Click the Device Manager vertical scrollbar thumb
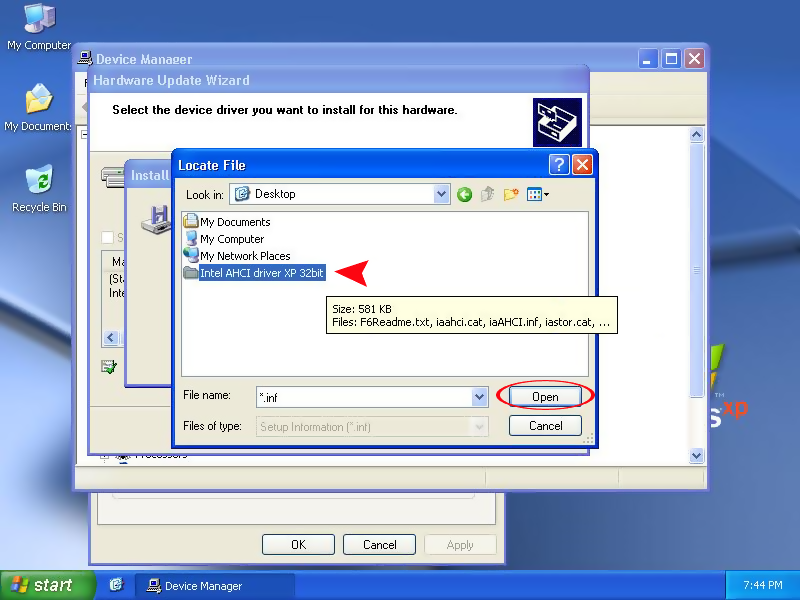 pos(696,270)
